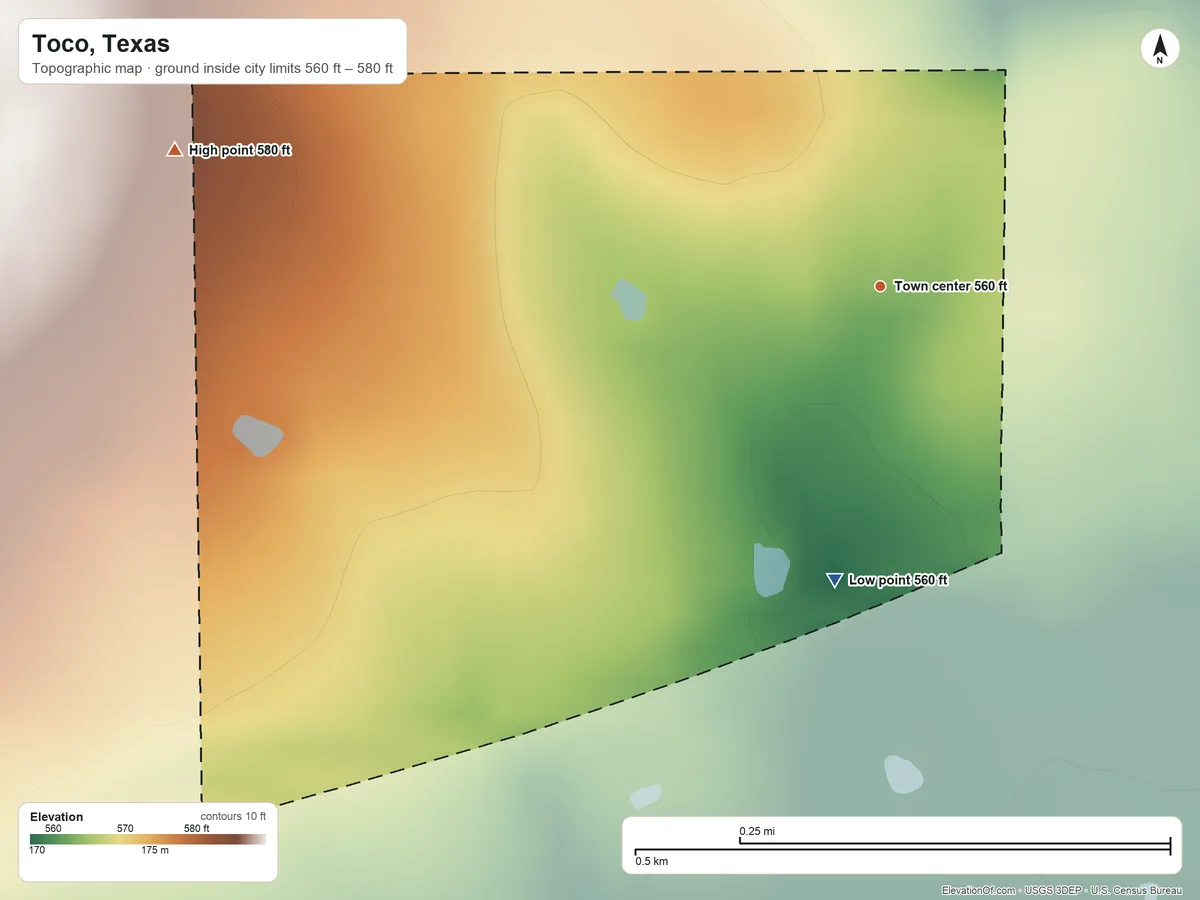Click the '170' meter legend tick label
The image size is (1200, 900).
tap(37, 850)
